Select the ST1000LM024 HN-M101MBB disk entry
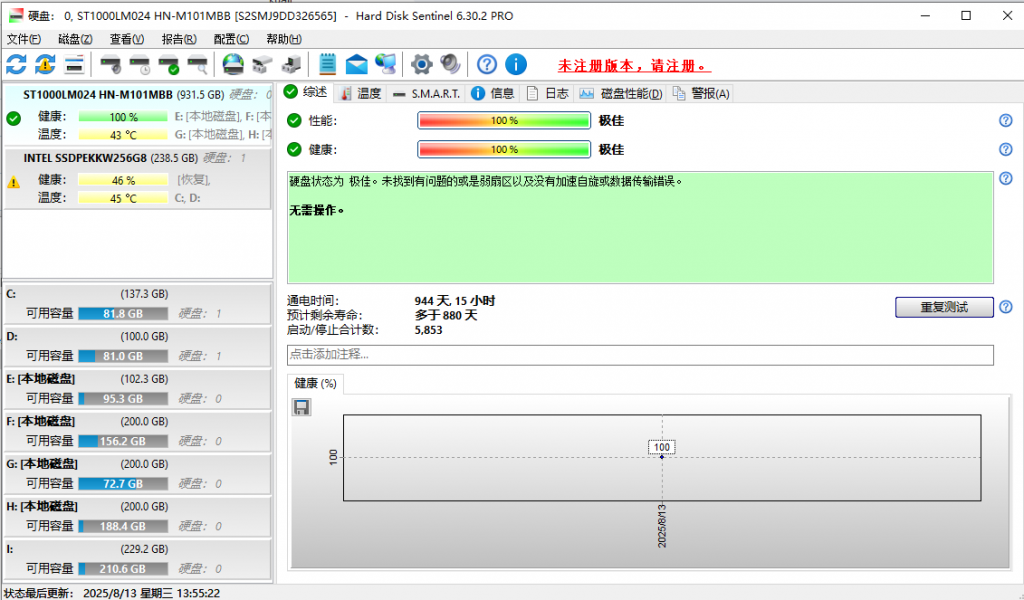The height and width of the screenshot is (600, 1024). (138, 115)
